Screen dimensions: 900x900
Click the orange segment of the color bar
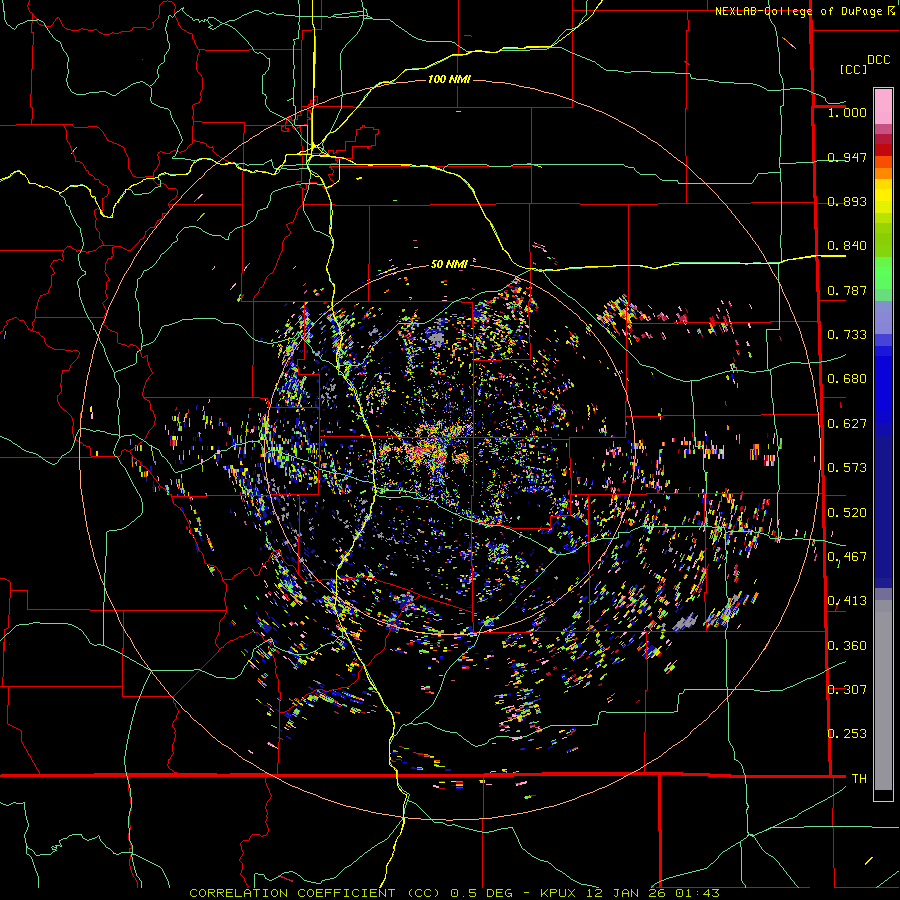click(883, 173)
